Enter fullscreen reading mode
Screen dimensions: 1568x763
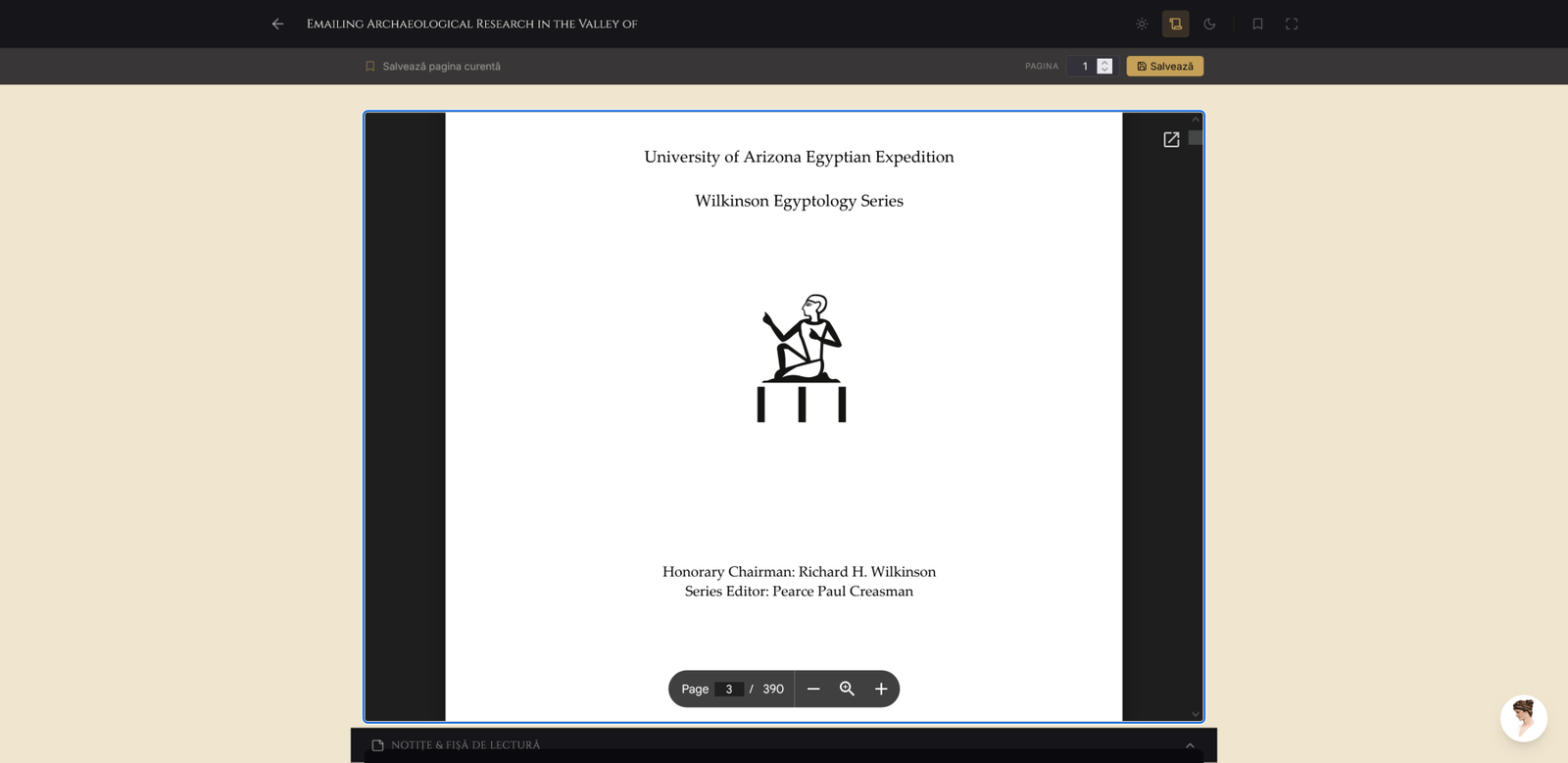coord(1292,24)
